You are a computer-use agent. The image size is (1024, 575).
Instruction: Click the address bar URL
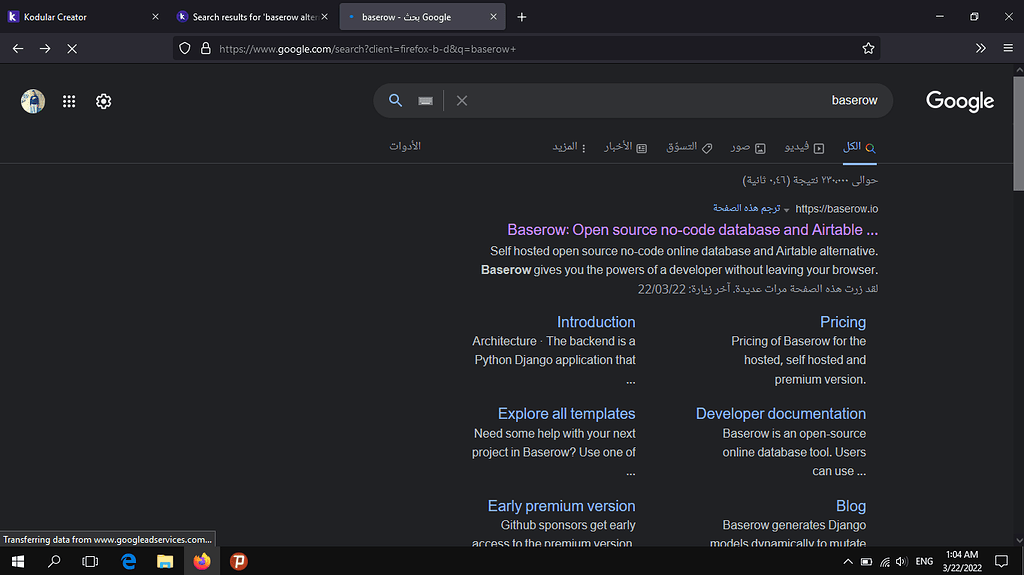[368, 49]
